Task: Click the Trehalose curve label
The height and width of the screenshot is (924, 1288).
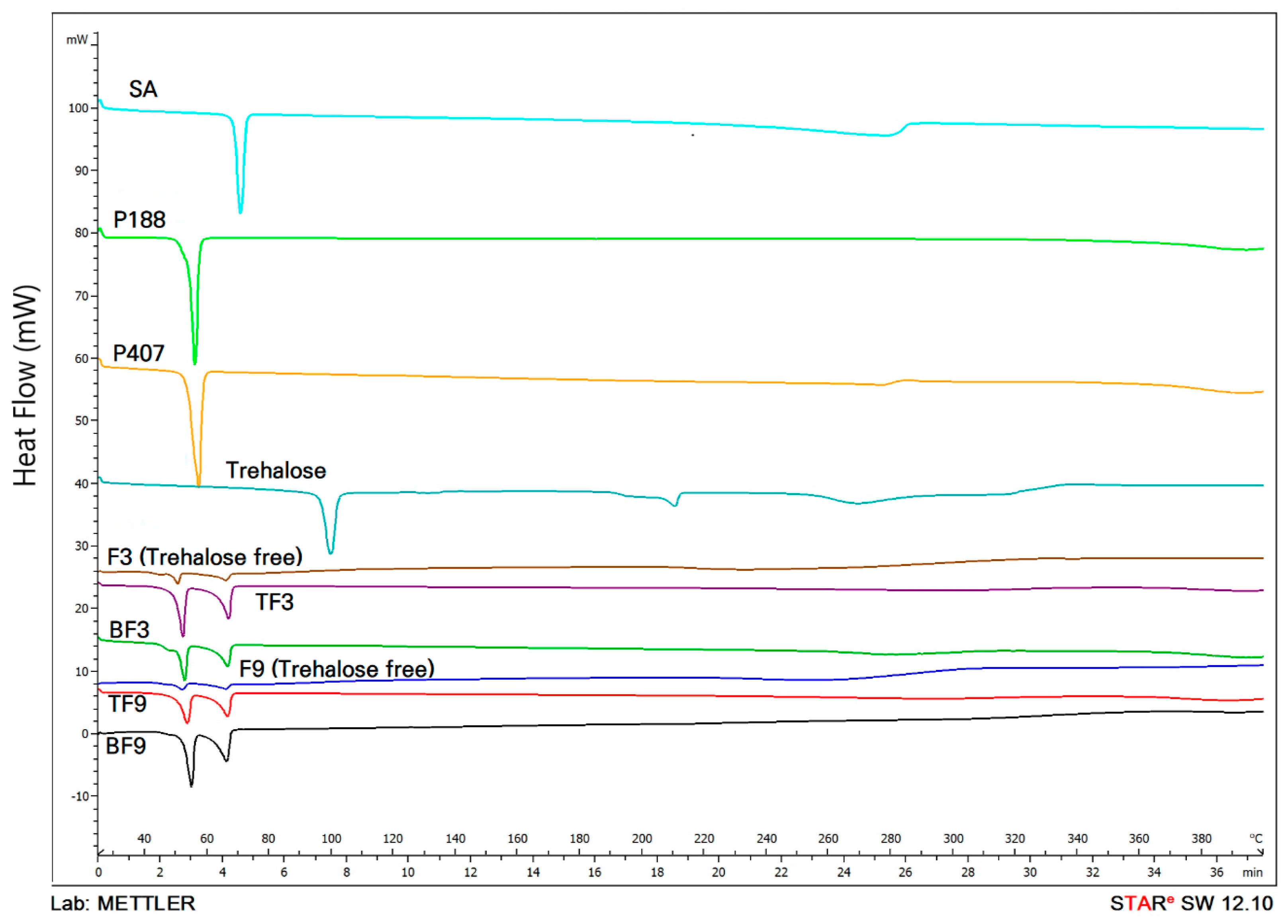Action: [276, 470]
